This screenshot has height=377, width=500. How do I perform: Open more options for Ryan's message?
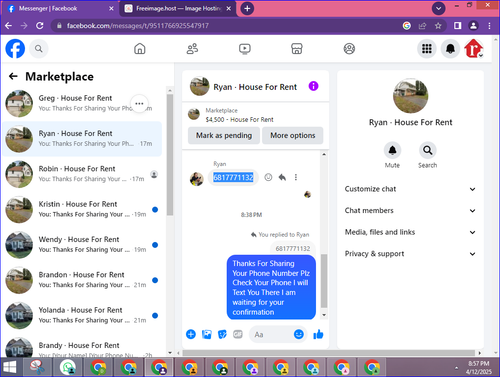[x=296, y=177]
